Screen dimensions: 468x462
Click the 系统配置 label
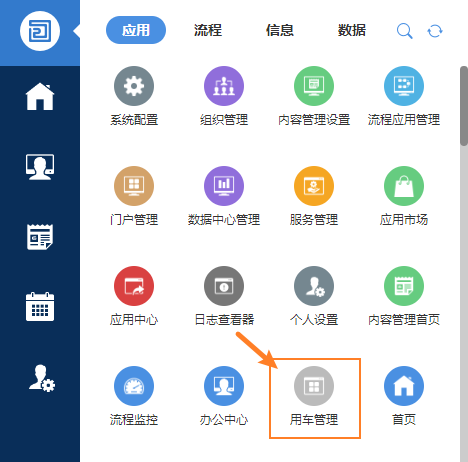click(x=134, y=120)
